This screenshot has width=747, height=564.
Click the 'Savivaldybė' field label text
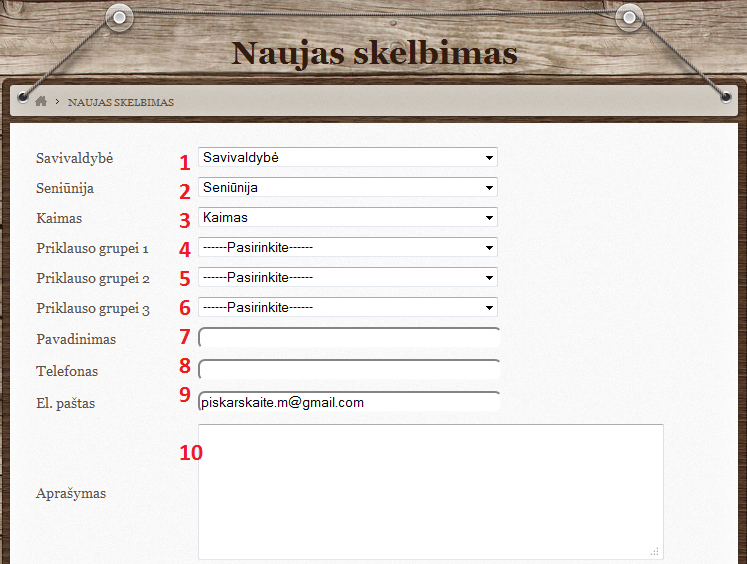(x=75, y=158)
